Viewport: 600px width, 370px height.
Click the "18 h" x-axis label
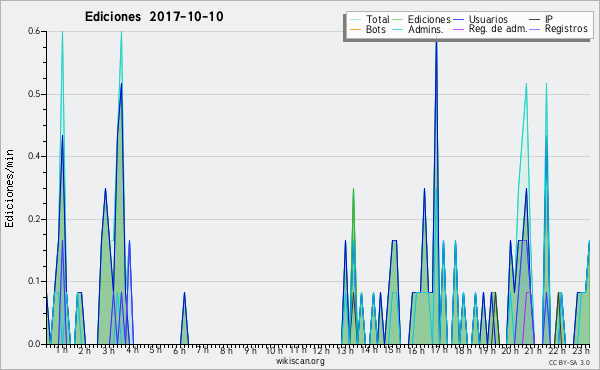tap(463, 350)
